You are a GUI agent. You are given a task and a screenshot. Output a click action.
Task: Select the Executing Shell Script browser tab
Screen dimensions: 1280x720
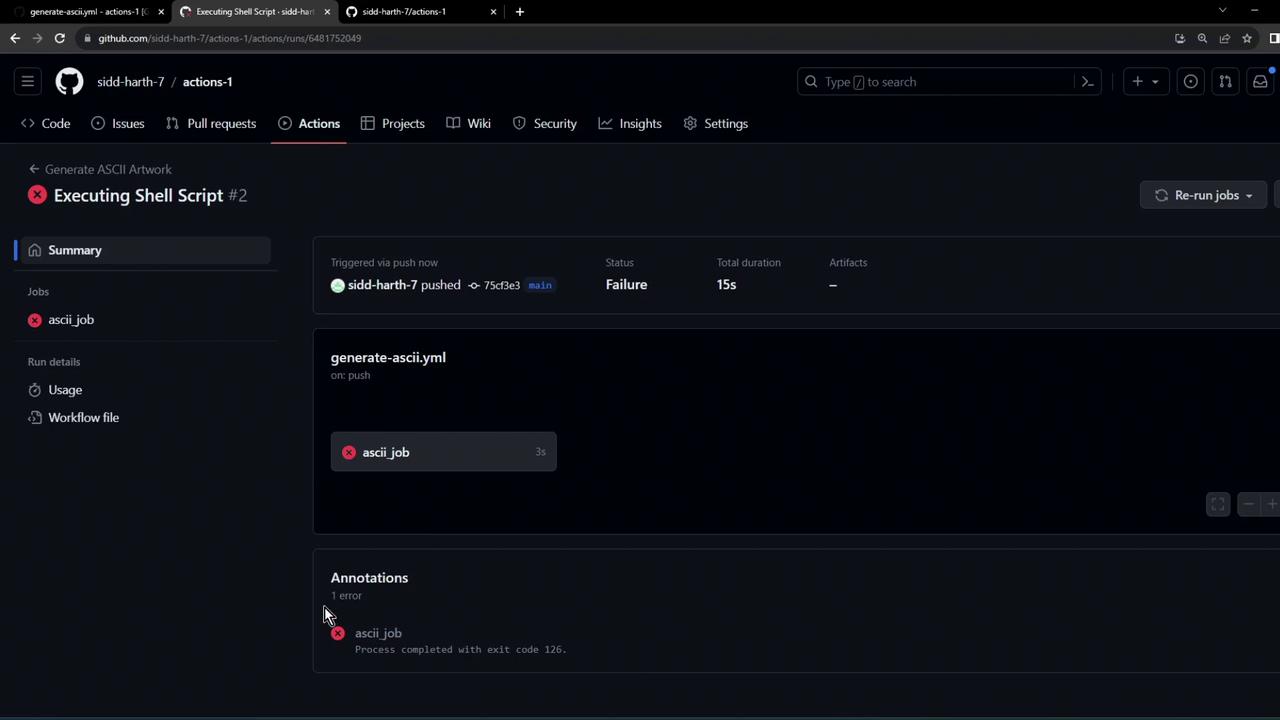254,12
